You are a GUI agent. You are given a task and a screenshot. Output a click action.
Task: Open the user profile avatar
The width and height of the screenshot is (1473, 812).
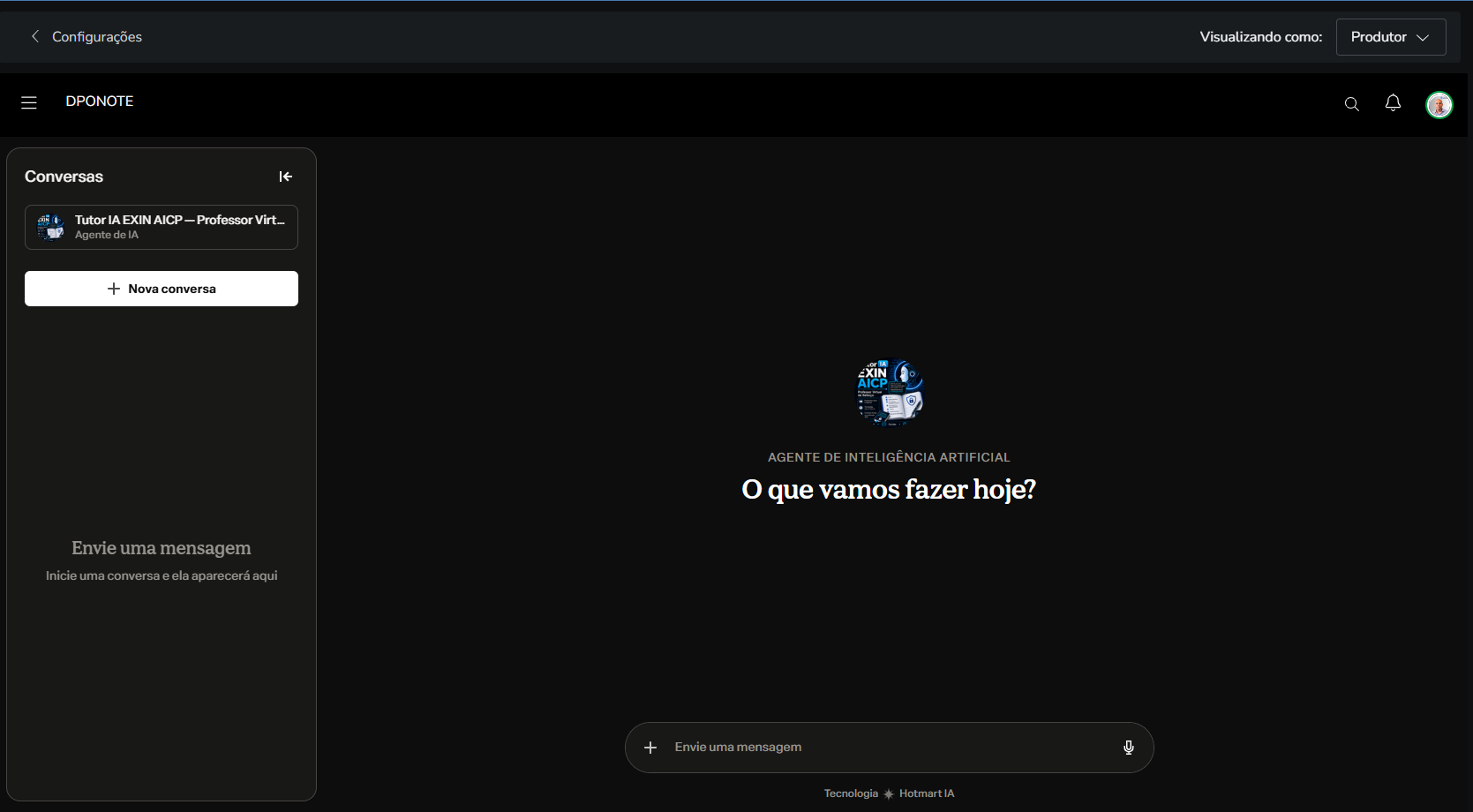[x=1439, y=105]
